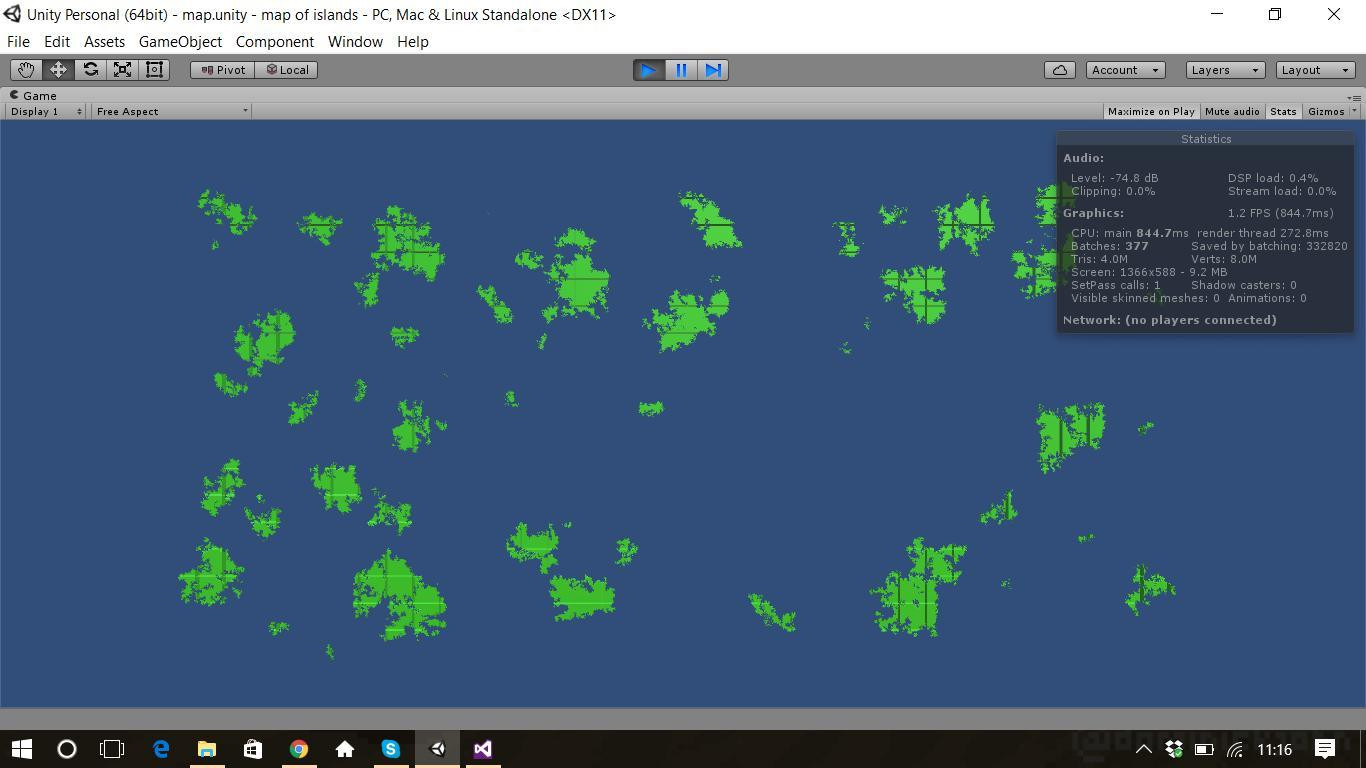Image resolution: width=1366 pixels, height=768 pixels.
Task: Open the Component menu
Action: (x=275, y=42)
